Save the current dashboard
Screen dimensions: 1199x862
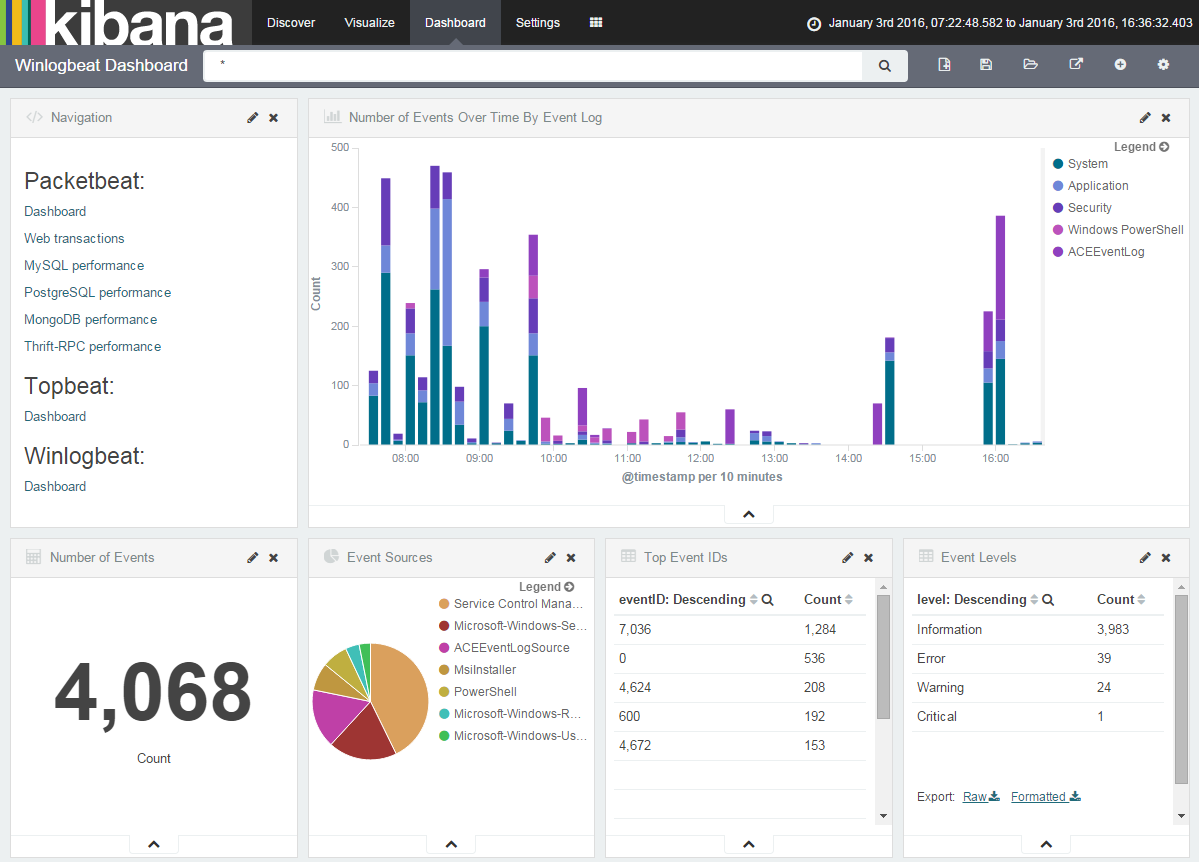[x=986, y=64]
